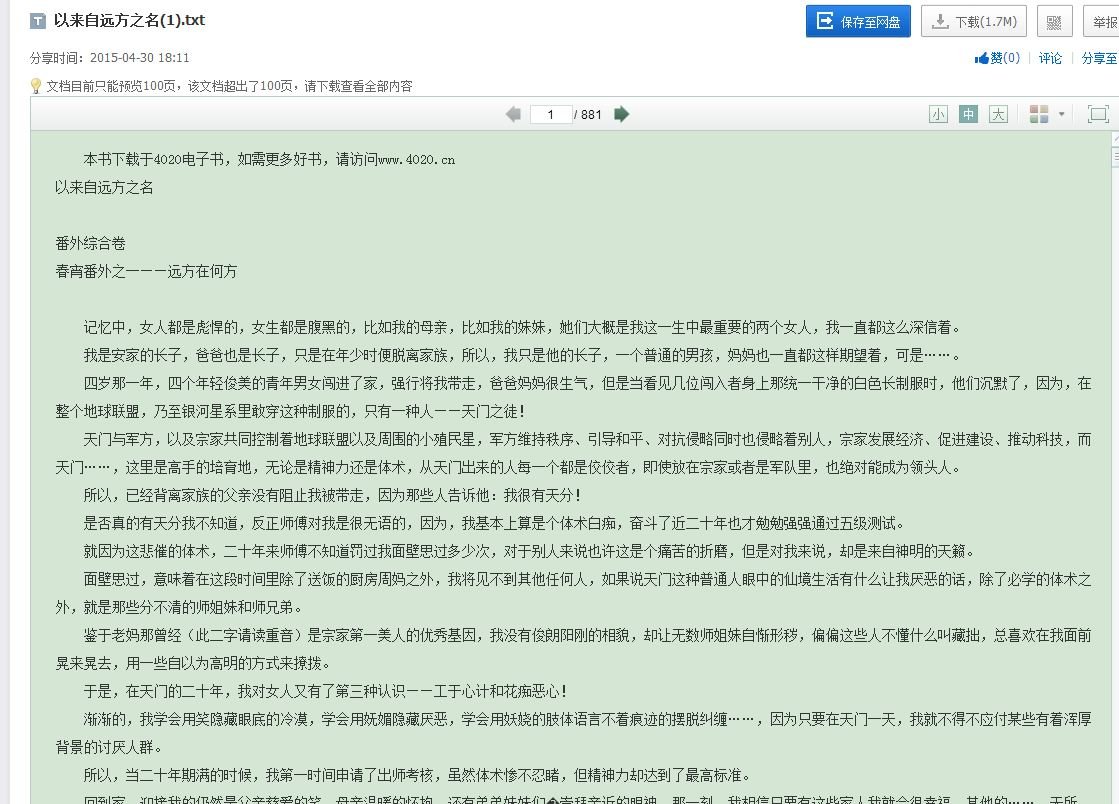Pick a reading background color swatch
Viewport: 1119px width, 804px height.
(x=1038, y=114)
